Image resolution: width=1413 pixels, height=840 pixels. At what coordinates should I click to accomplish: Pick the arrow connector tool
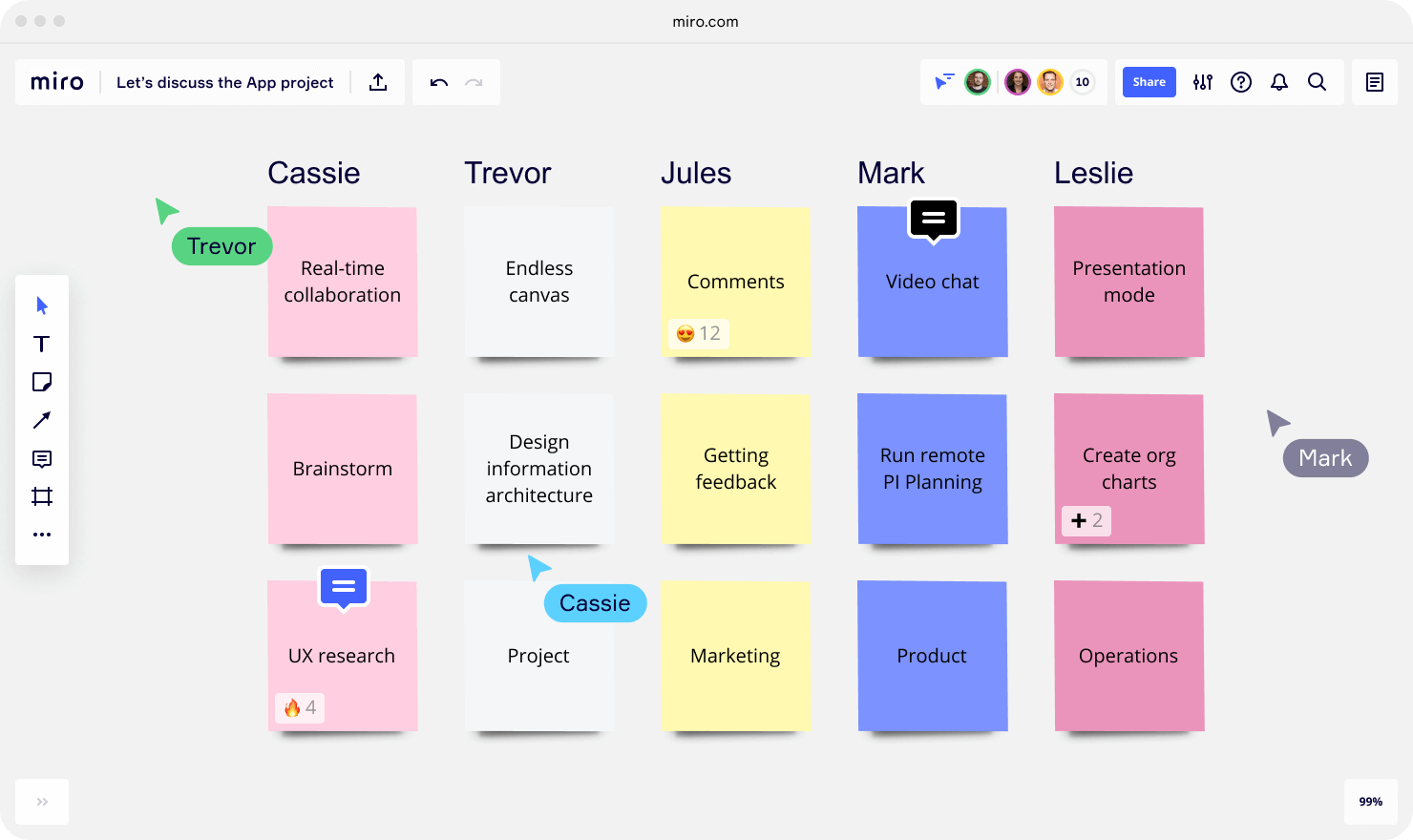tap(42, 420)
